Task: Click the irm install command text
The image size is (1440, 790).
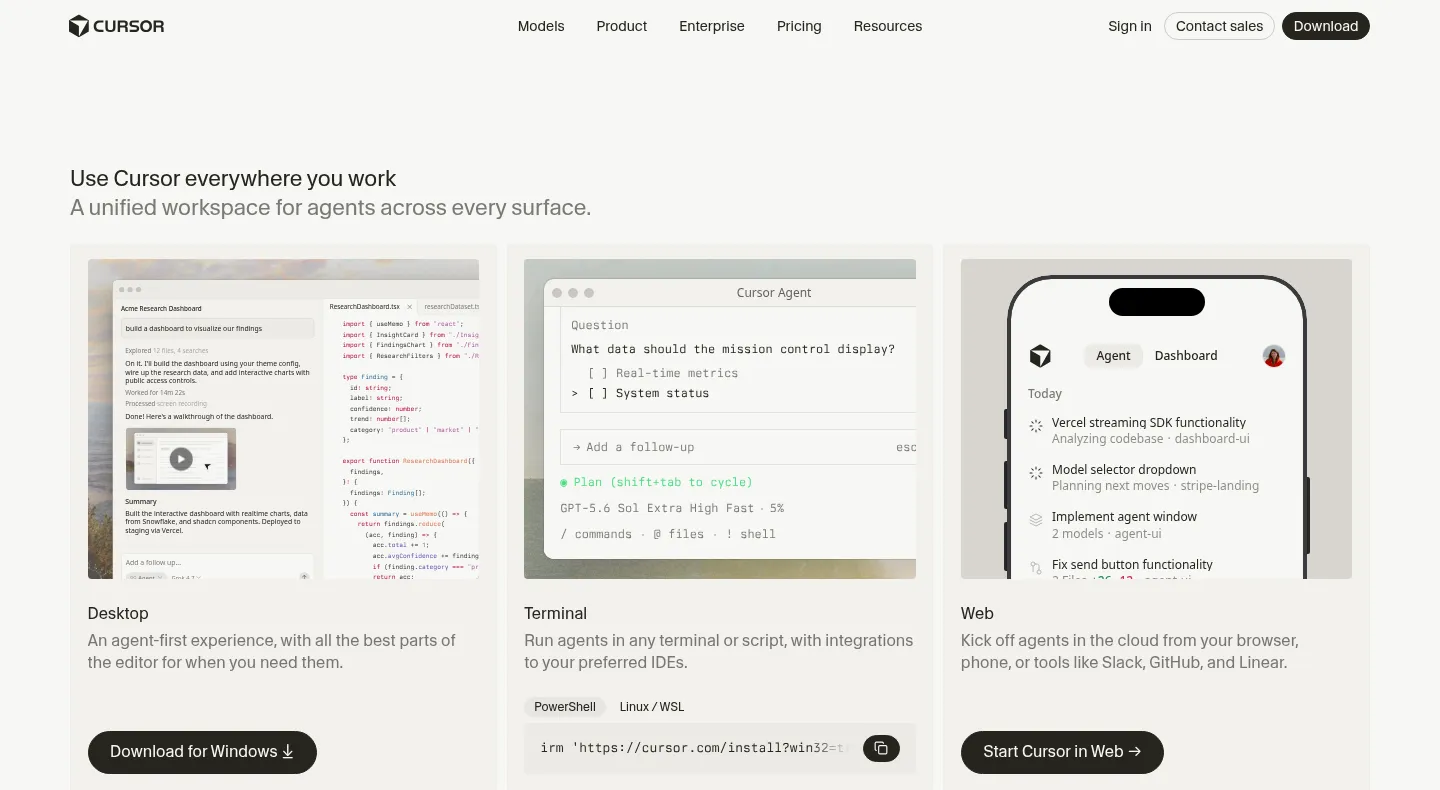Action: tap(696, 748)
